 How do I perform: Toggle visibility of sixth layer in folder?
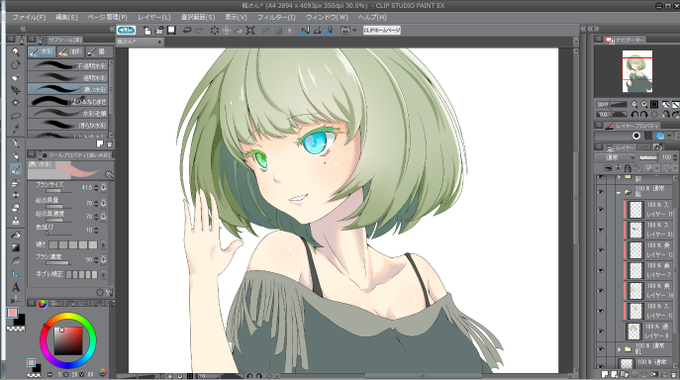tap(601, 311)
